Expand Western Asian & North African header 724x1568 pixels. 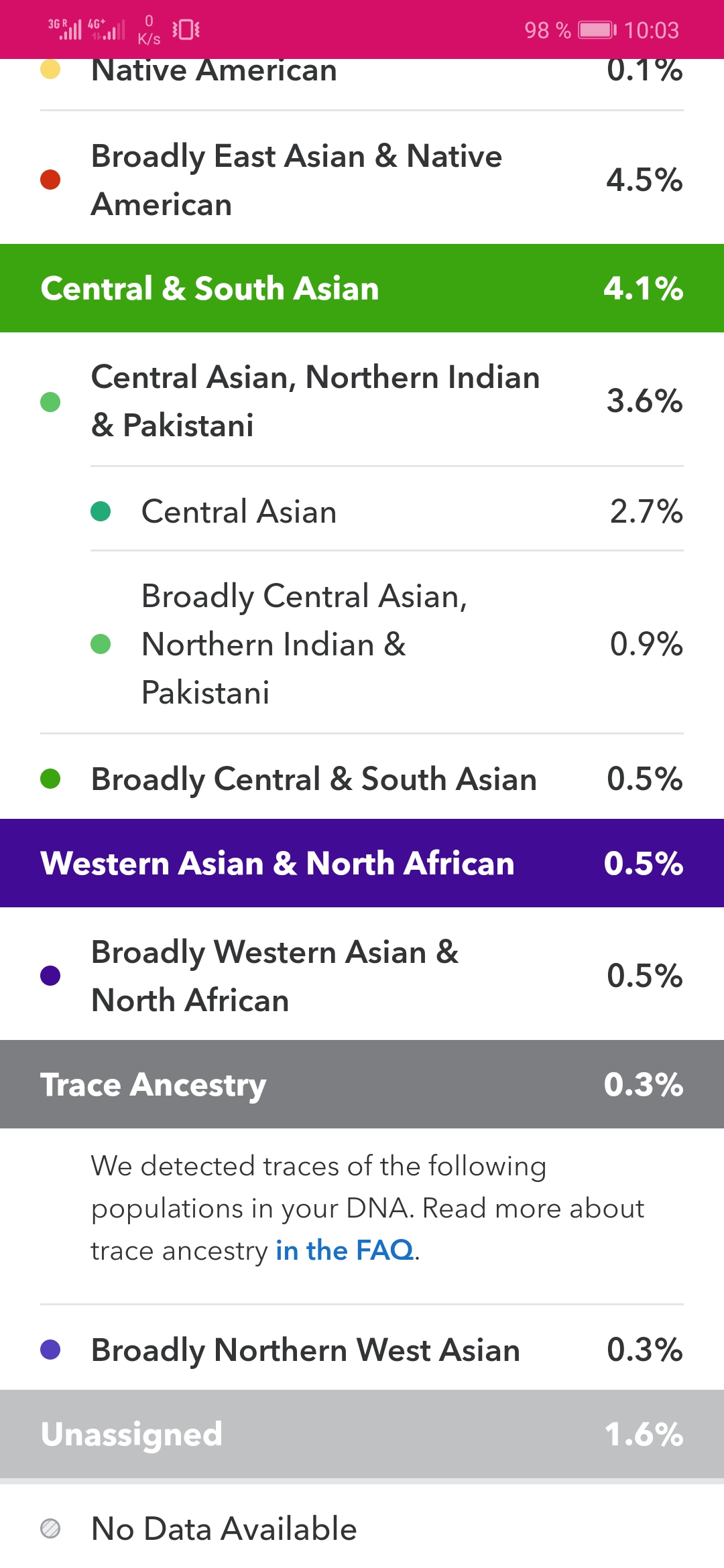coord(362,863)
